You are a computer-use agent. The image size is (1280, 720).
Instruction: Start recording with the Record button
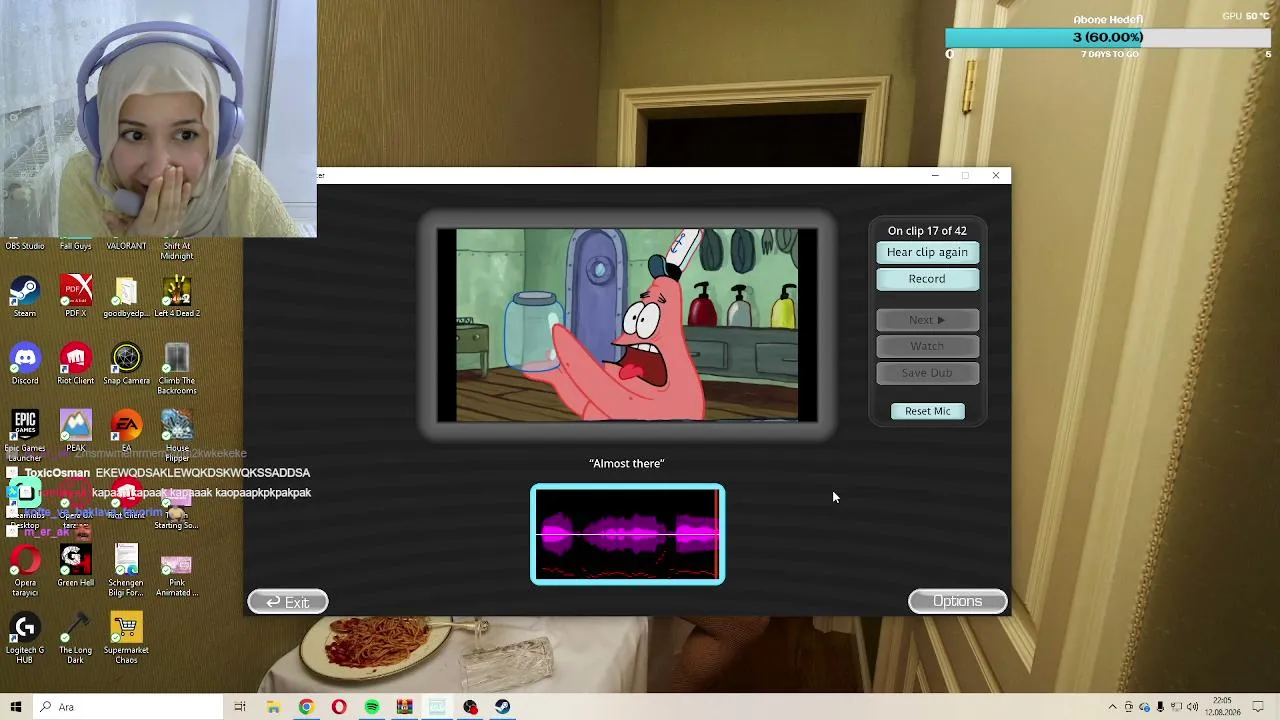[x=928, y=279]
